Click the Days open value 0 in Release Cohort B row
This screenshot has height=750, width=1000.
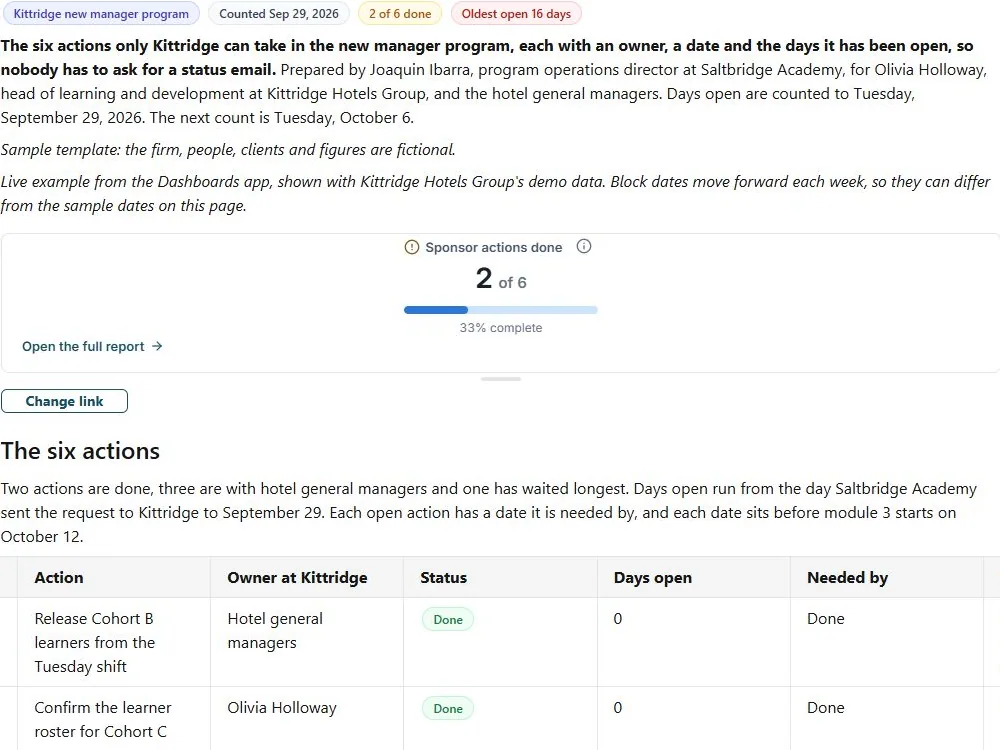point(617,619)
